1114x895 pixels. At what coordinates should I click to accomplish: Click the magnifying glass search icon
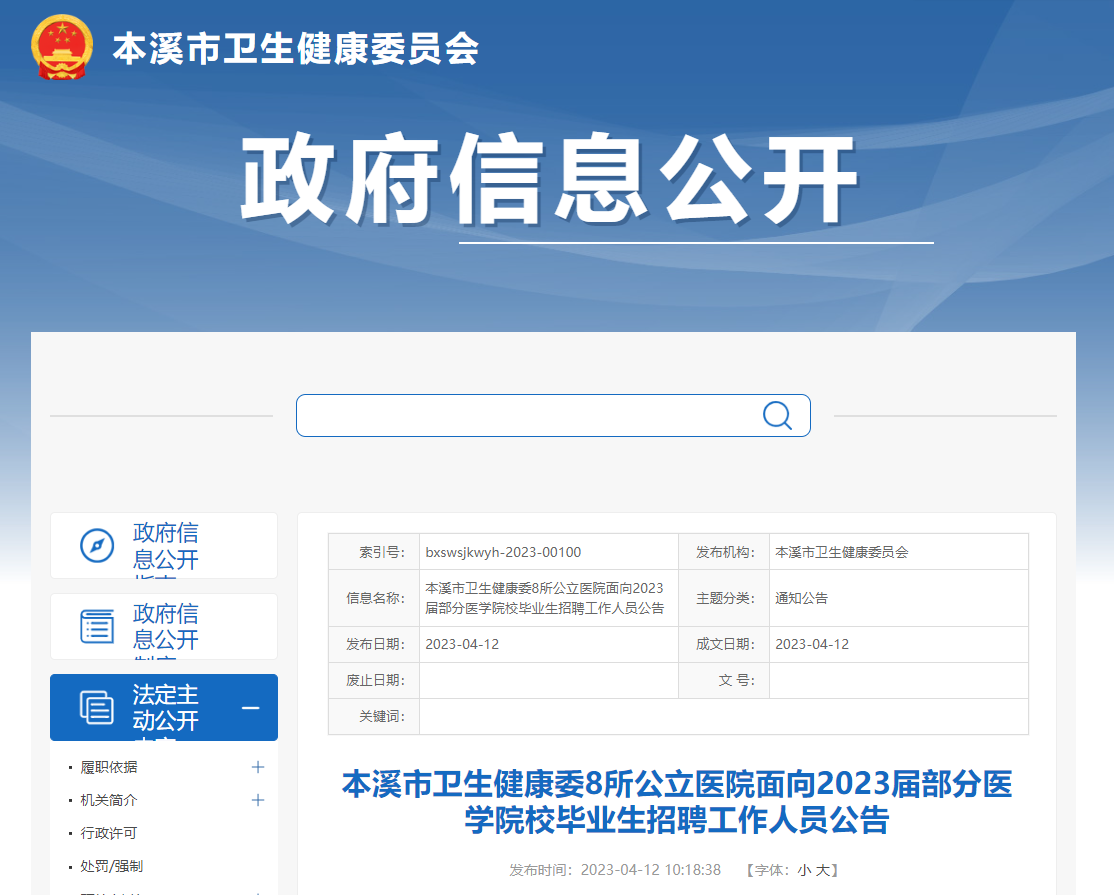pos(777,415)
